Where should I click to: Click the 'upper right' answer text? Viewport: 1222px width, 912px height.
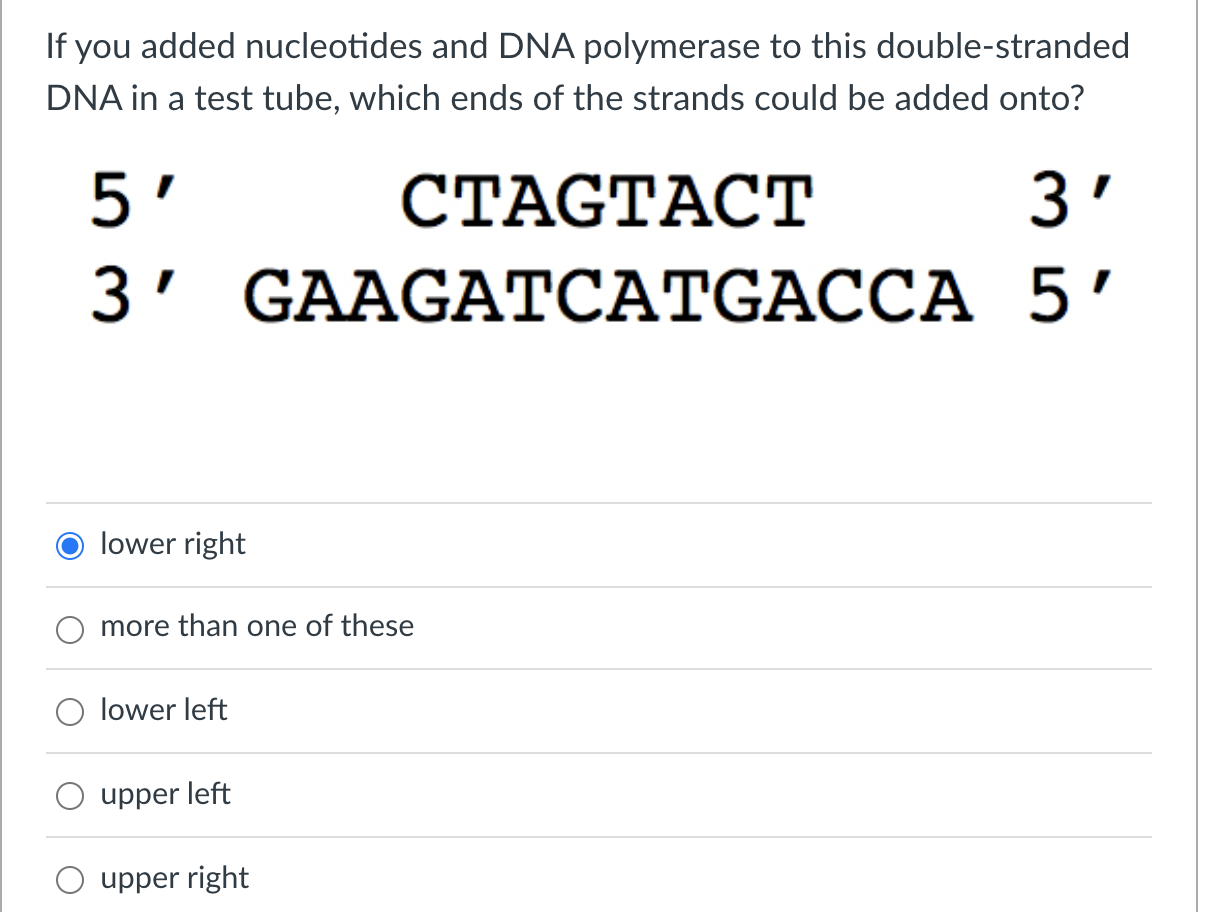point(175,879)
